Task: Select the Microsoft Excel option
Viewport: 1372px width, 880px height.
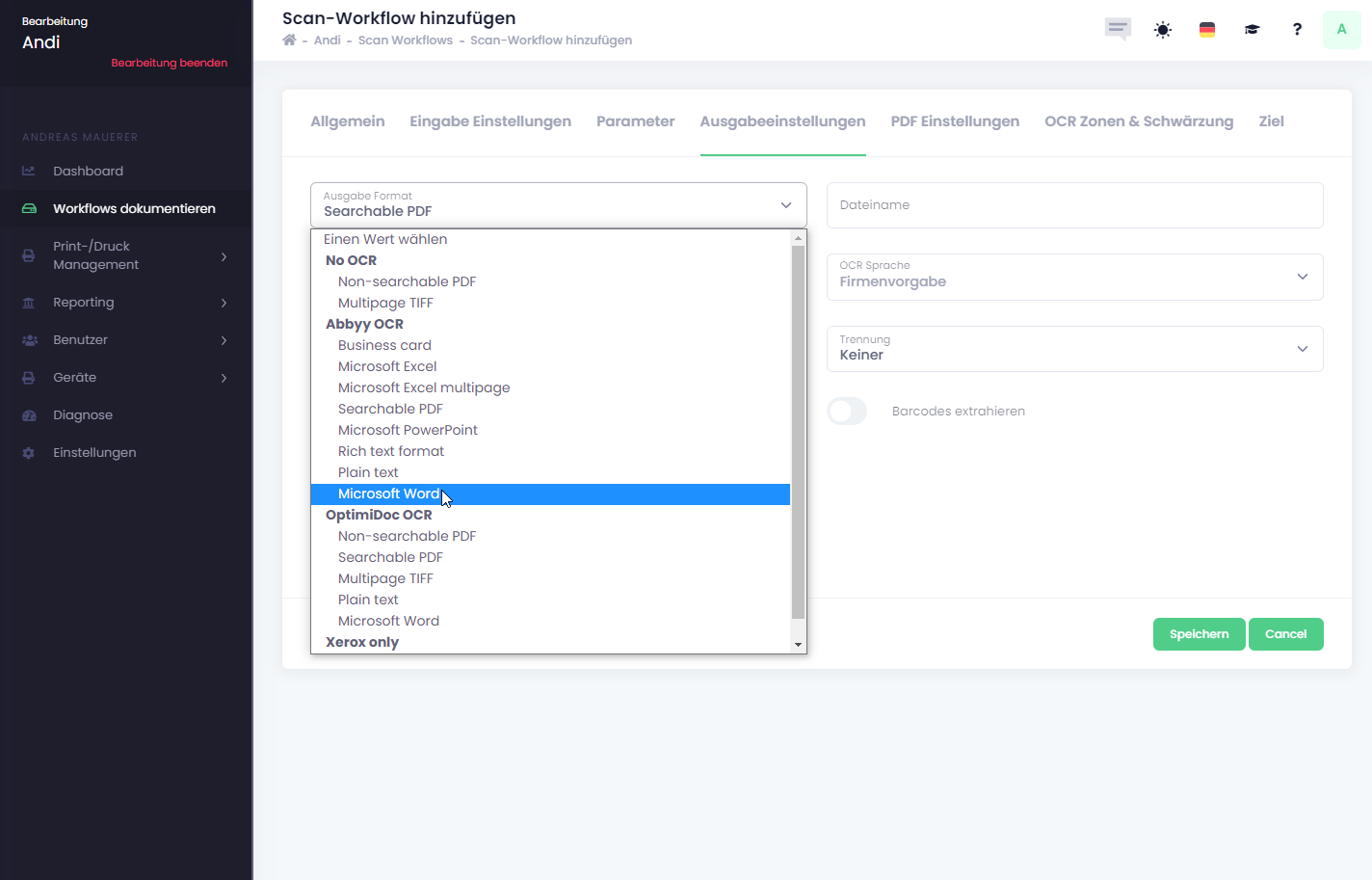Action: [x=550, y=366]
